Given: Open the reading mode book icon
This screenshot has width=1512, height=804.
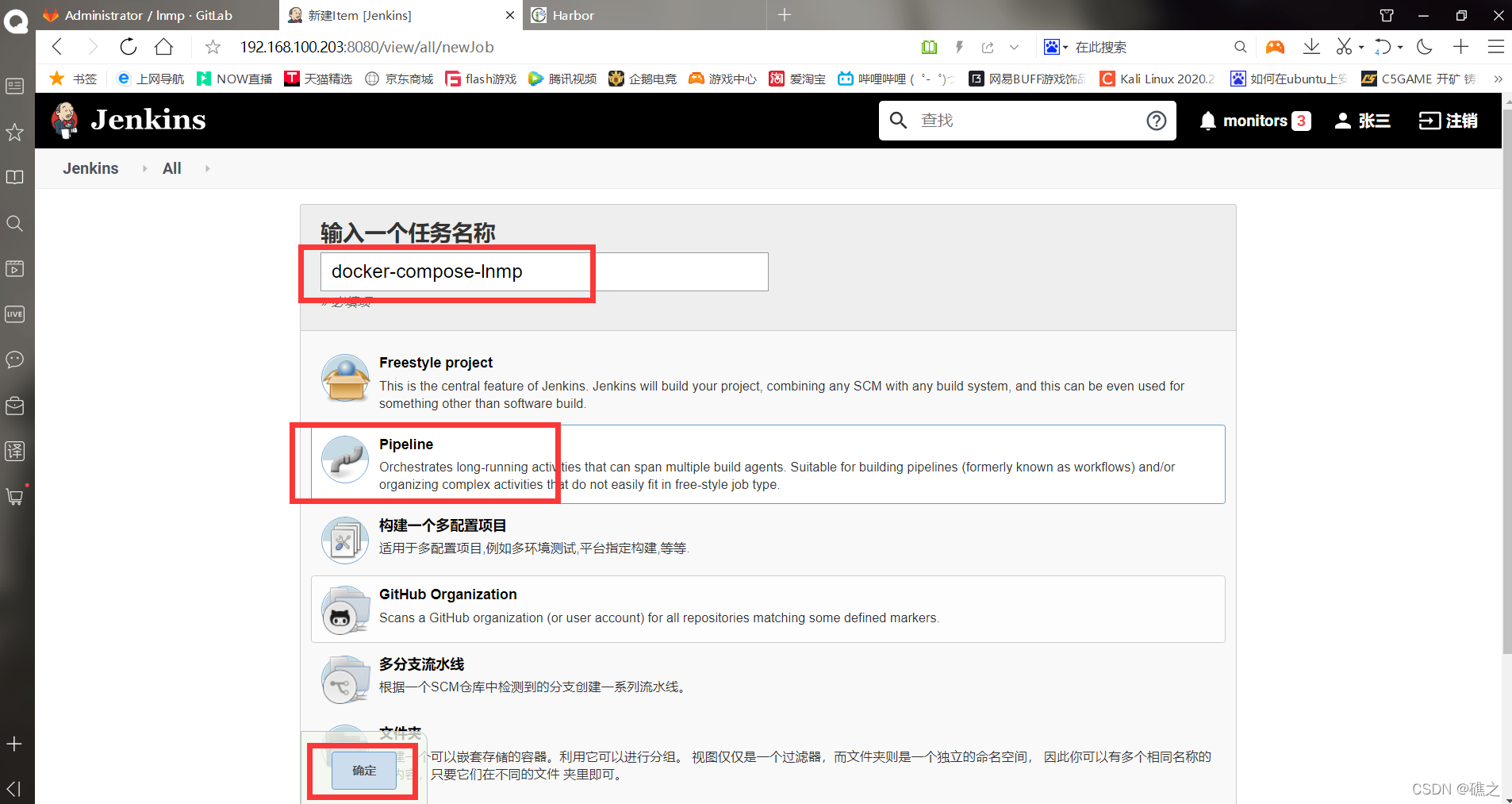Looking at the screenshot, I should pyautogui.click(x=929, y=47).
